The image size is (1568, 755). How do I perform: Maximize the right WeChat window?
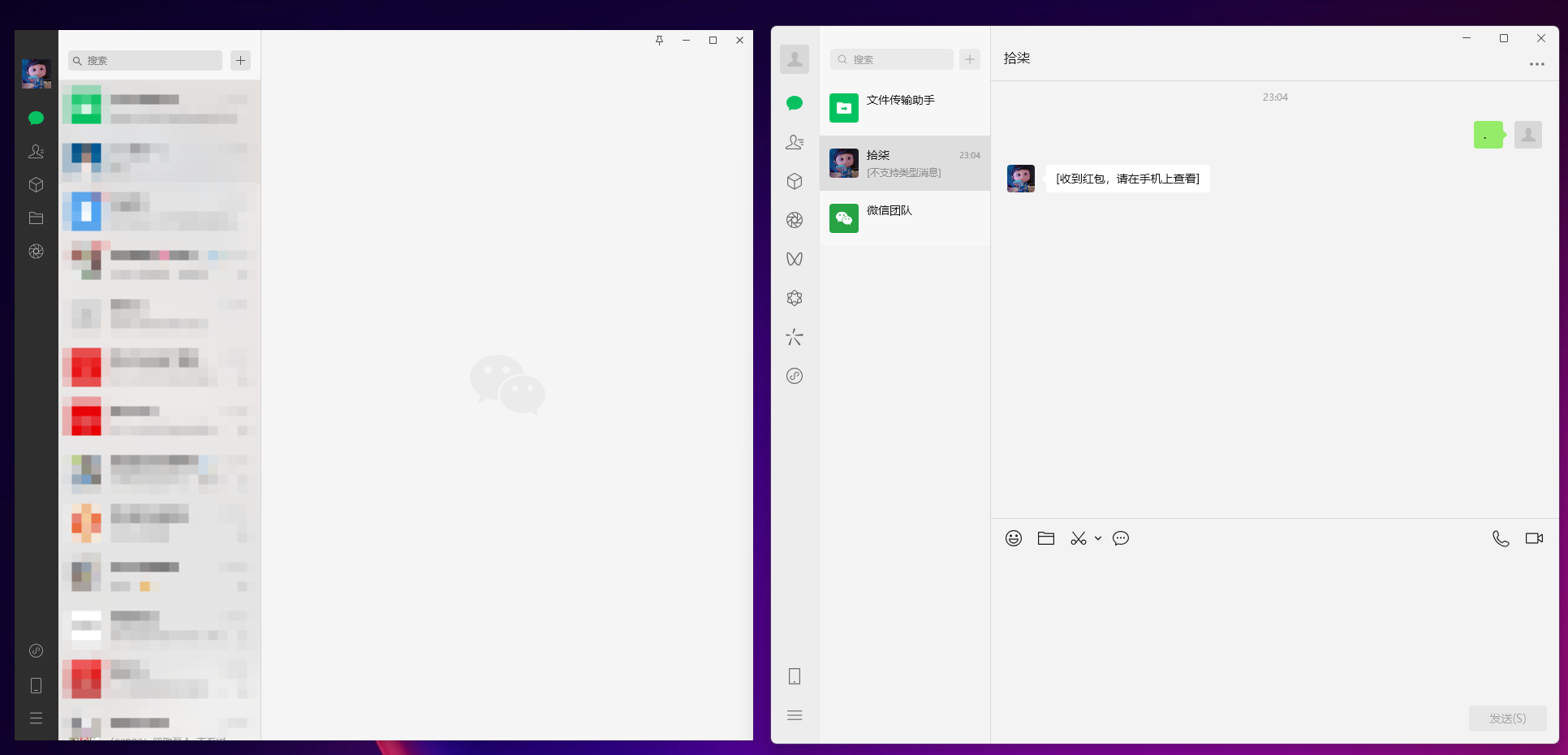tap(1504, 38)
